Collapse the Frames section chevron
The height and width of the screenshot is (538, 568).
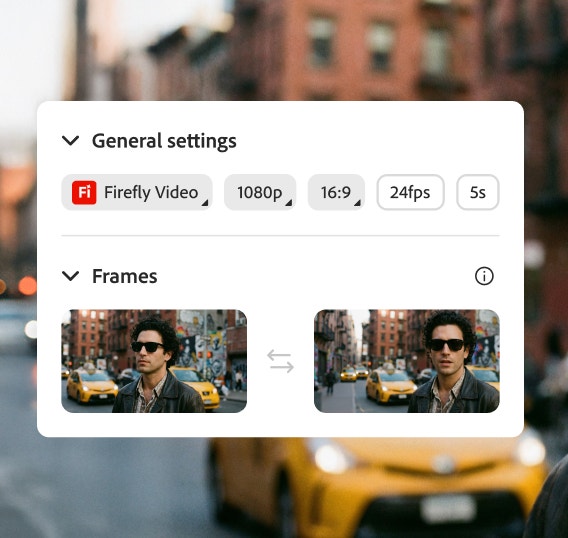71,276
